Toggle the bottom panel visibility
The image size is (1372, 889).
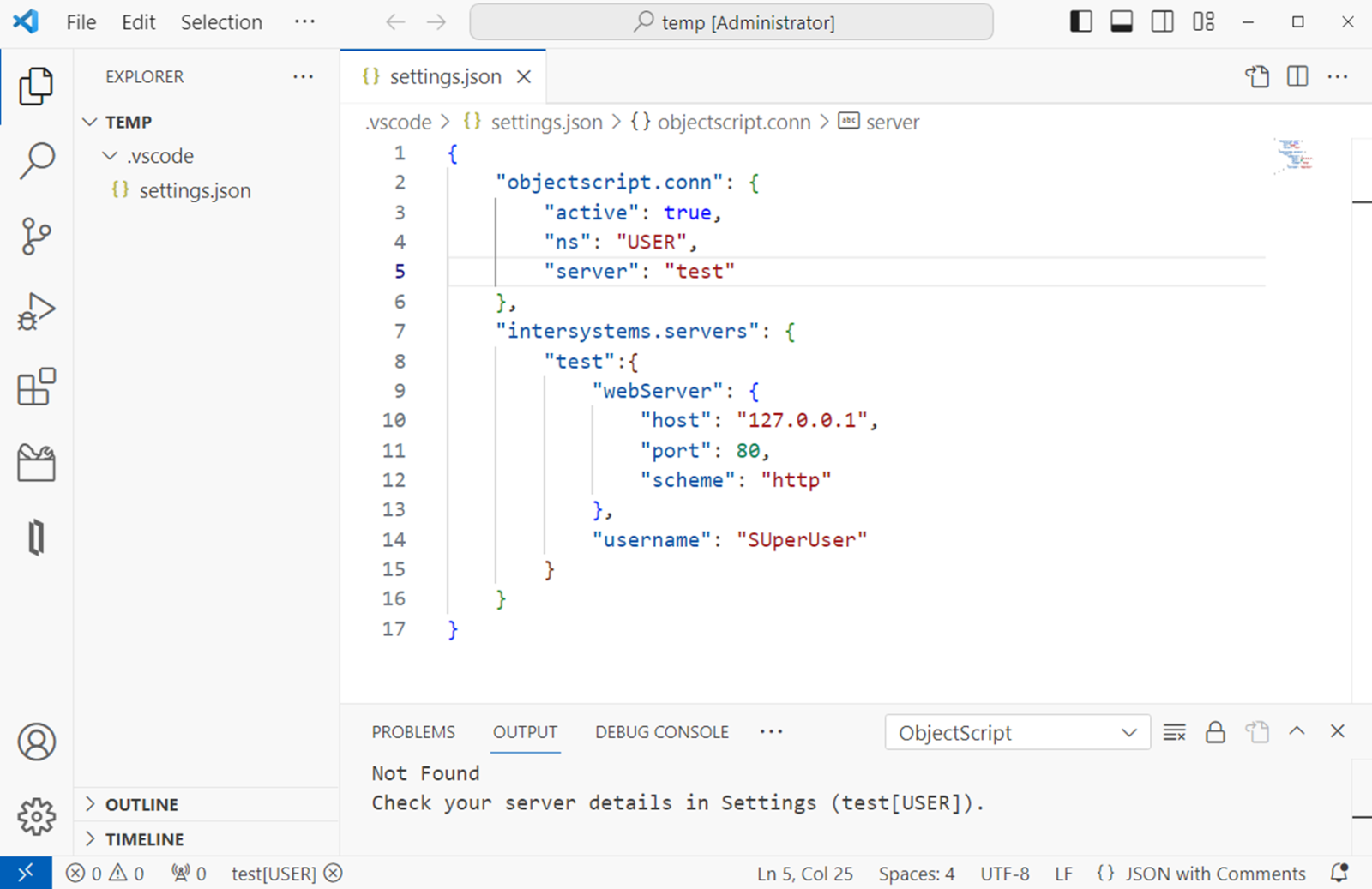(x=1122, y=22)
